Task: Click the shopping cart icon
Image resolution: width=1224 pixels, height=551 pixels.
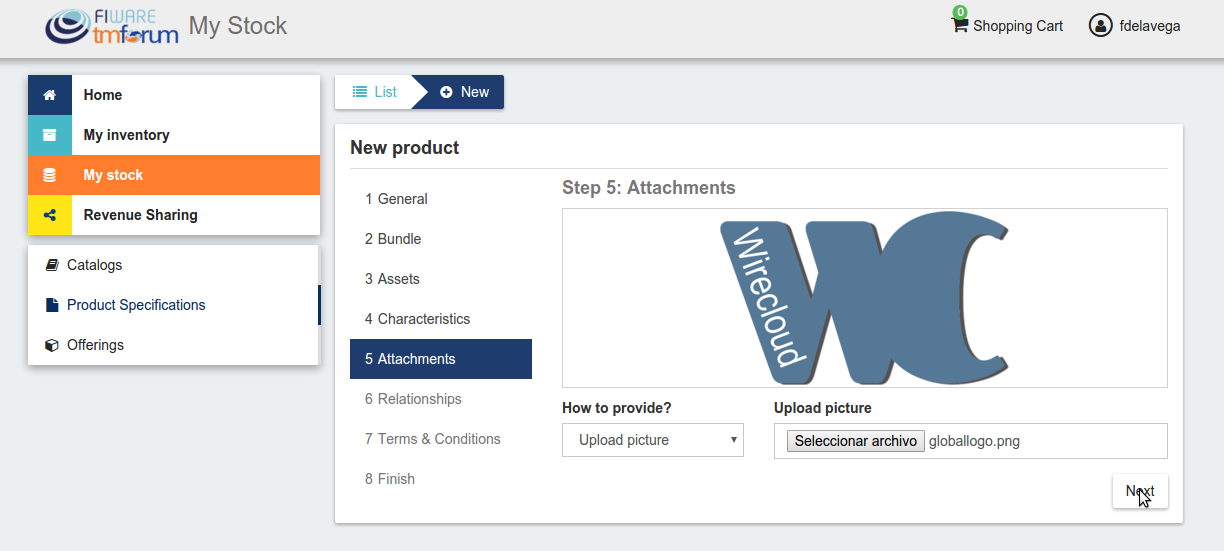Action: [x=959, y=24]
